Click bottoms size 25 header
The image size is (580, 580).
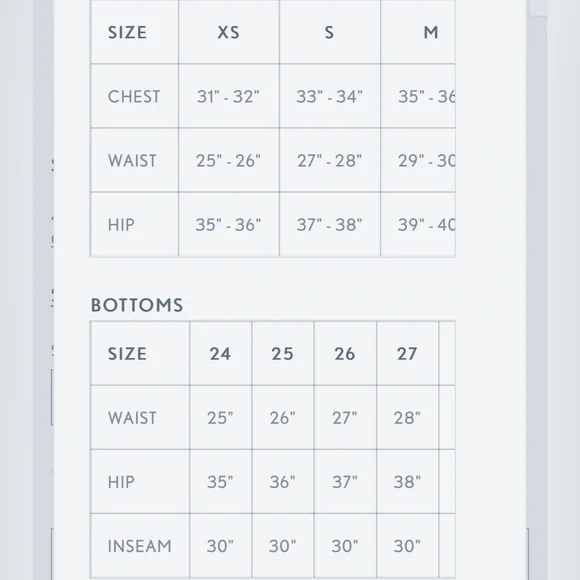283,354
